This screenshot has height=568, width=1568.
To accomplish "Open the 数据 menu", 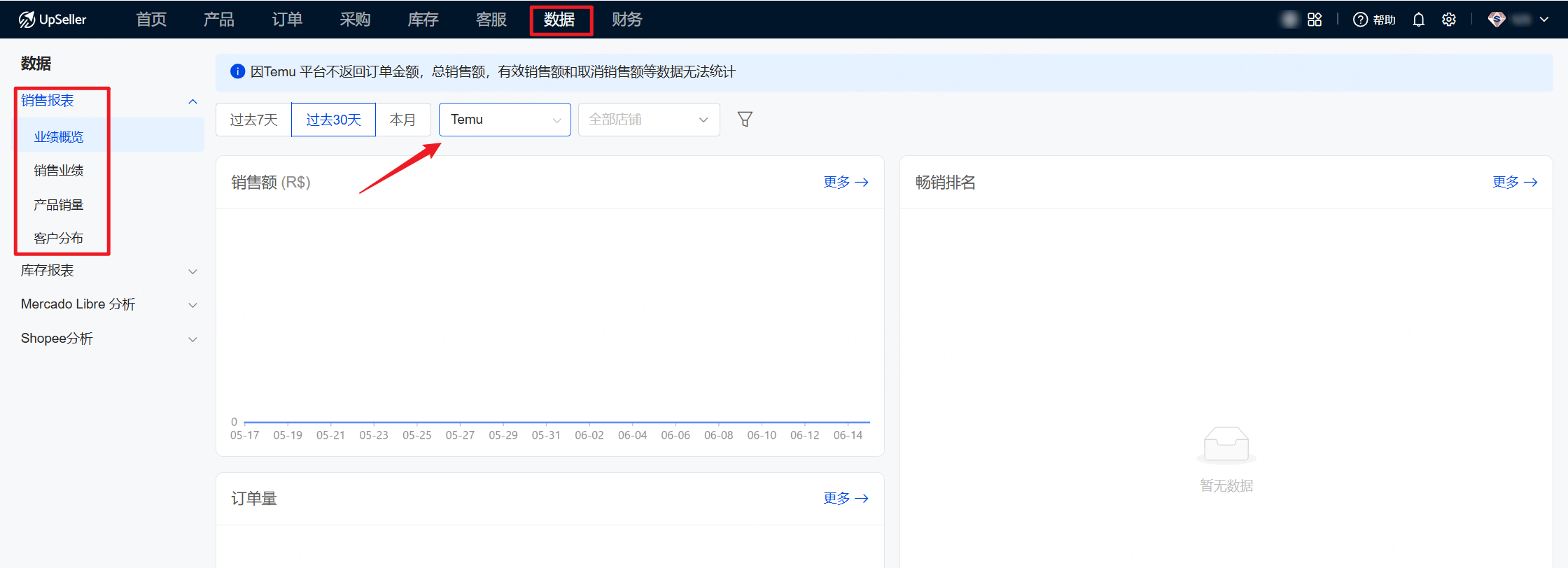I will click(559, 20).
